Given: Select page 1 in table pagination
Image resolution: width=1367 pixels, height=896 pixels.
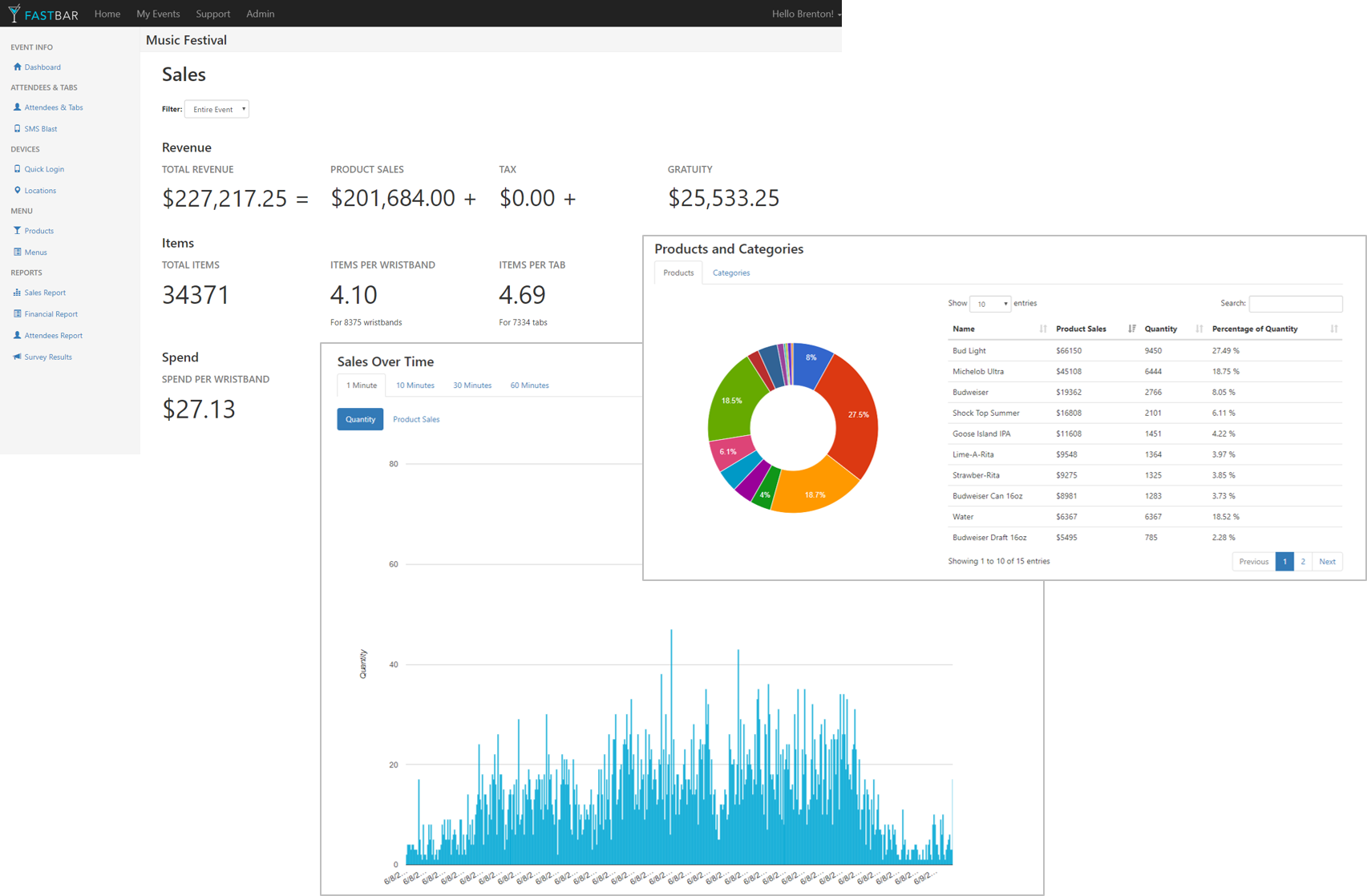Looking at the screenshot, I should [x=1284, y=562].
